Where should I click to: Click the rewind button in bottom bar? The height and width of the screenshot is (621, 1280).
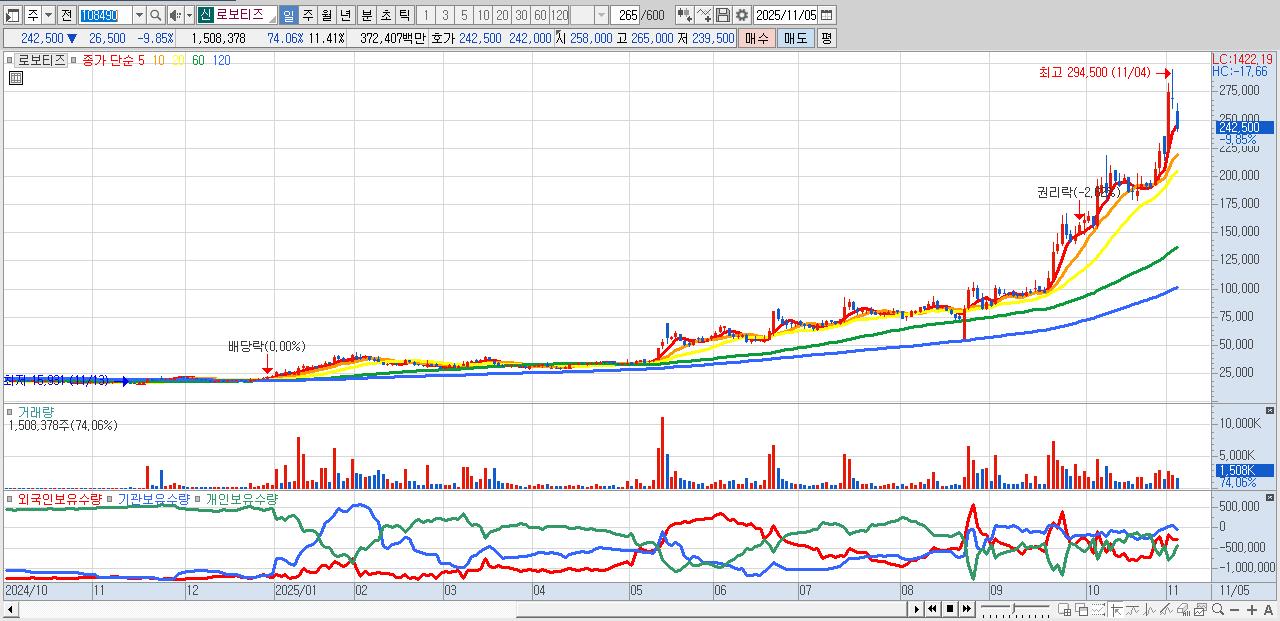pos(932,609)
